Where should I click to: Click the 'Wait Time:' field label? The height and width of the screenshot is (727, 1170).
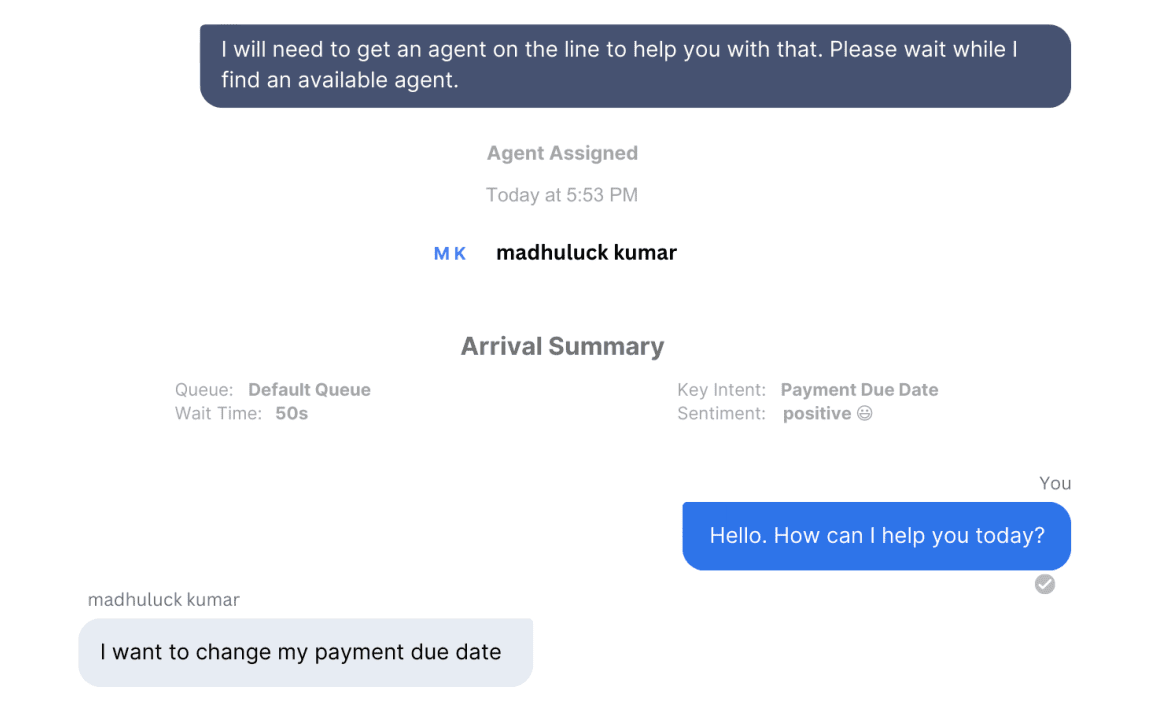(x=216, y=413)
